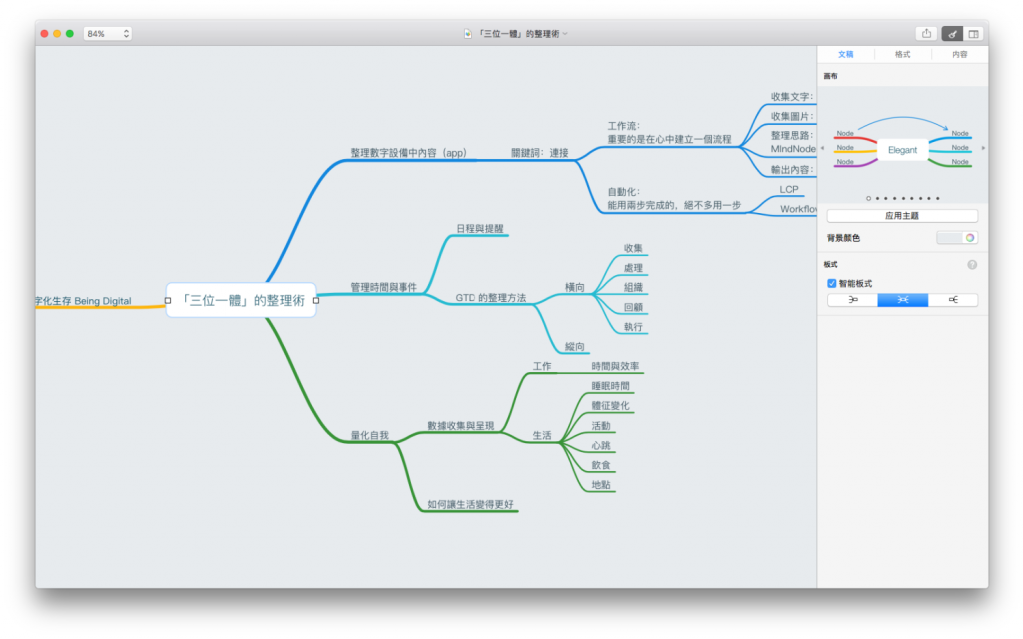This screenshot has width=1023, height=639.
Task: Select the node 如何讓生活變得更好
Action: [470, 504]
